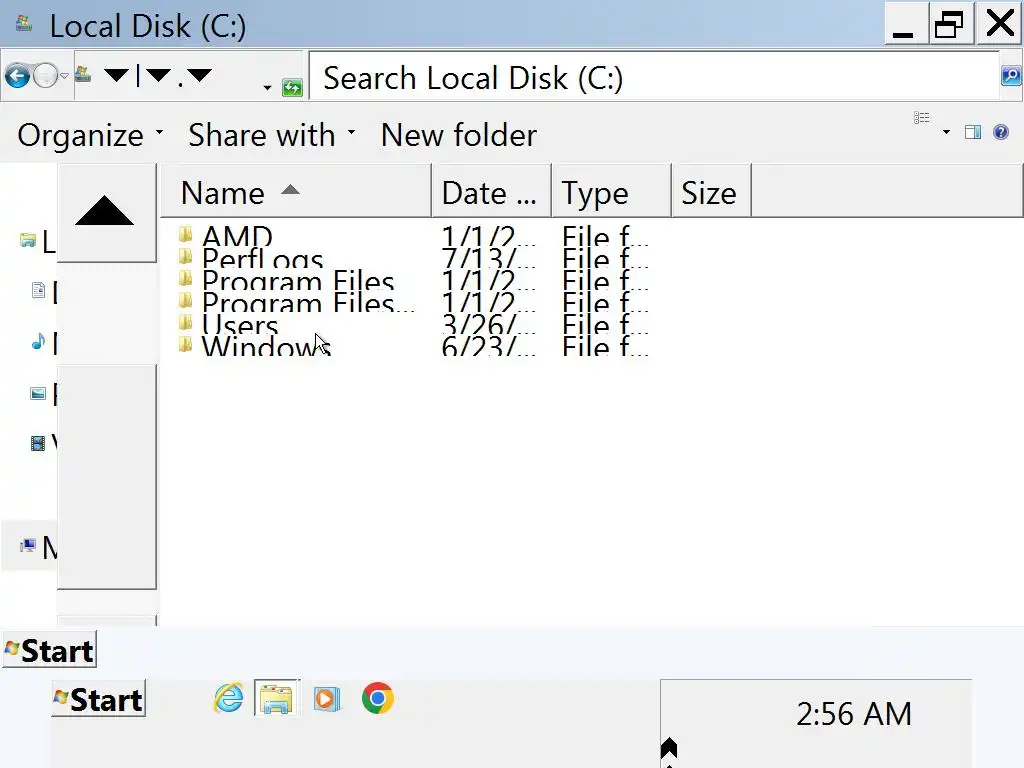Select the Users folder

point(240,325)
